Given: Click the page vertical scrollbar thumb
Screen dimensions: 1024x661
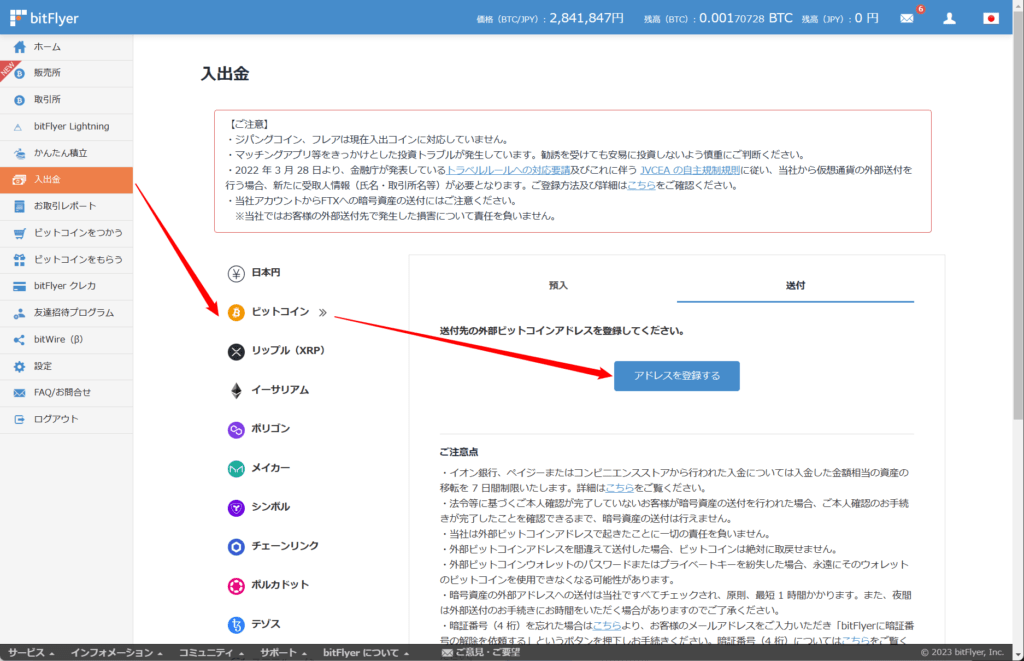Looking at the screenshot, I should point(1018,216).
